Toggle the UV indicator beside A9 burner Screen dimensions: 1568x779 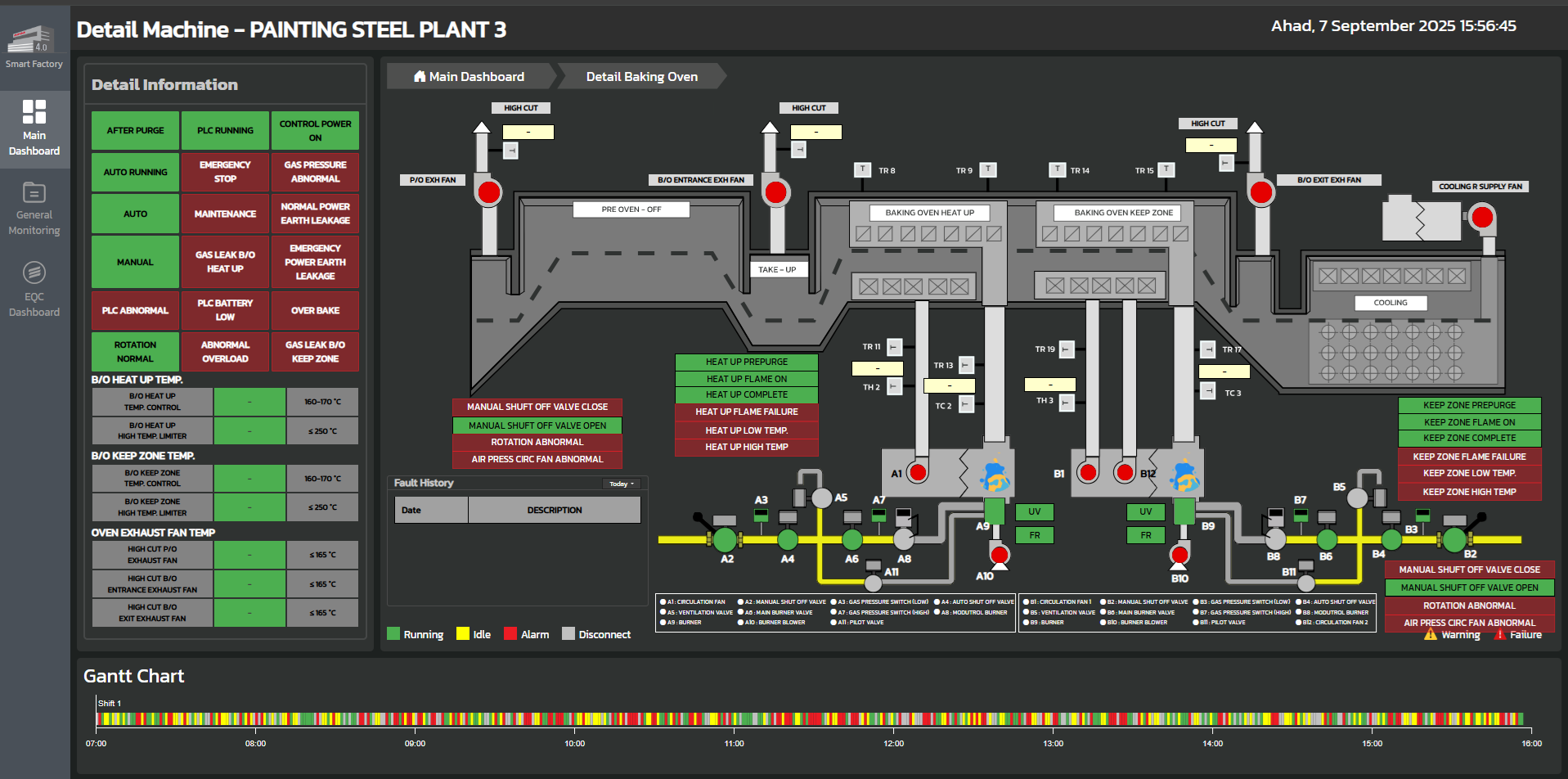click(x=1034, y=512)
